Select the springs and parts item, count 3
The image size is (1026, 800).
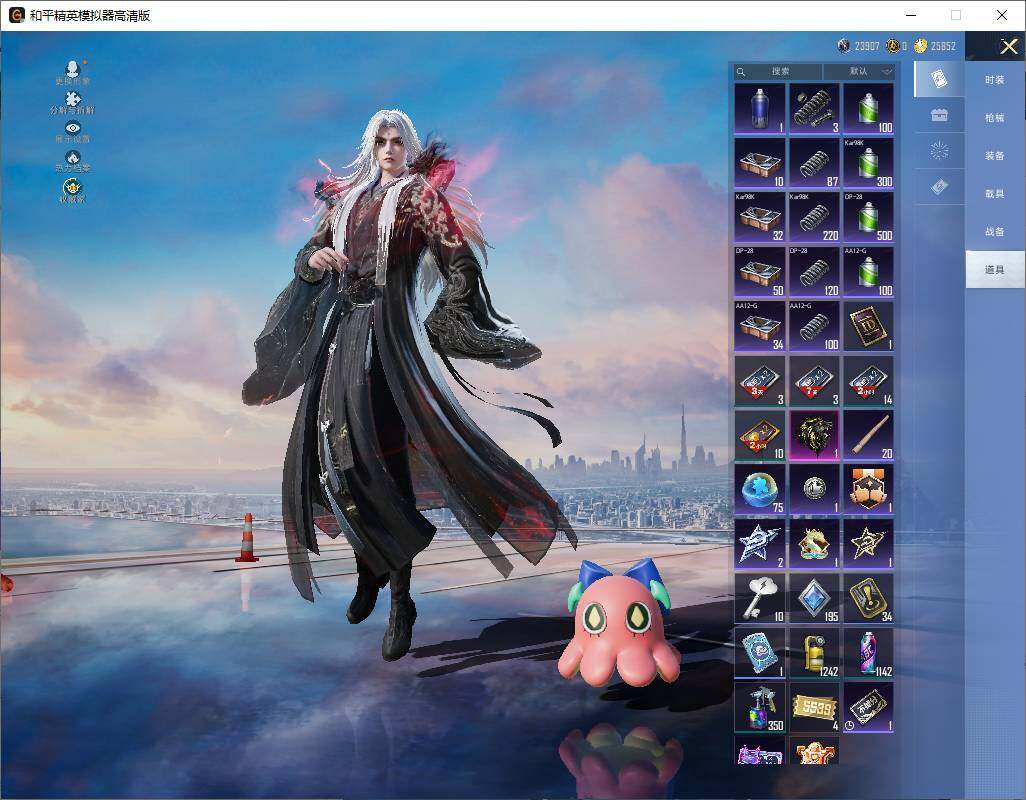(x=814, y=109)
